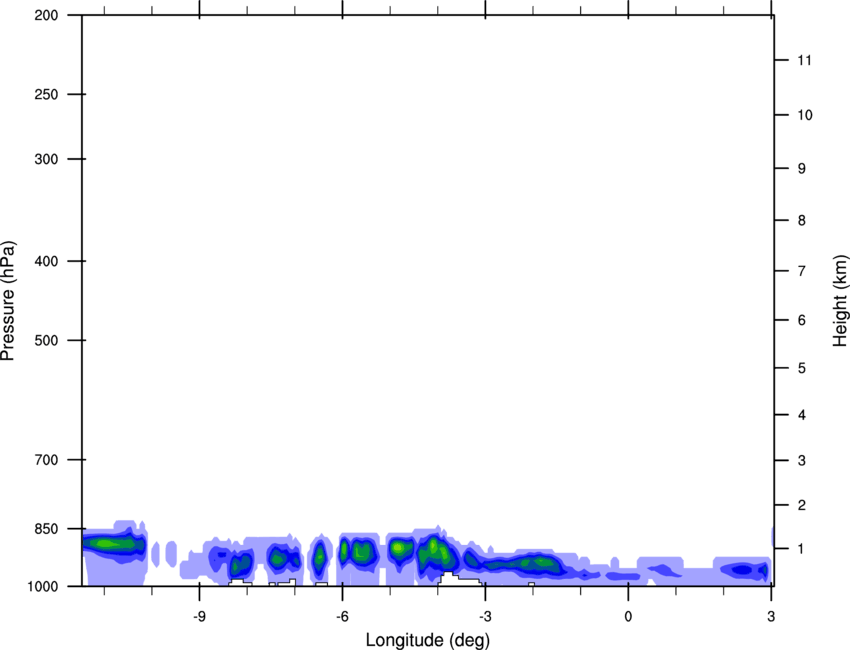
Task: Click the 7 km height label
Action: coord(802,271)
